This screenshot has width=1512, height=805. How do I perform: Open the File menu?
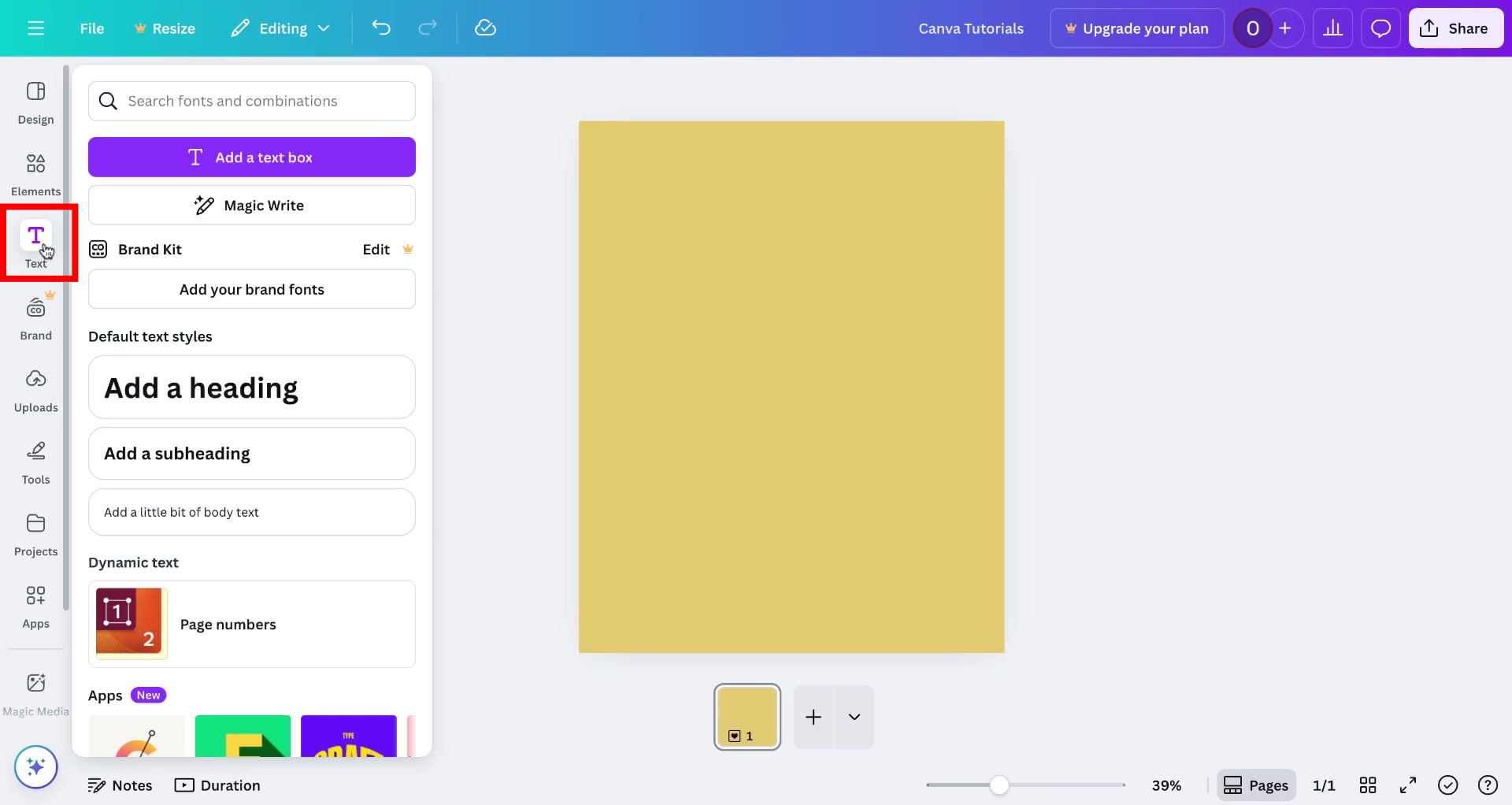pos(91,28)
